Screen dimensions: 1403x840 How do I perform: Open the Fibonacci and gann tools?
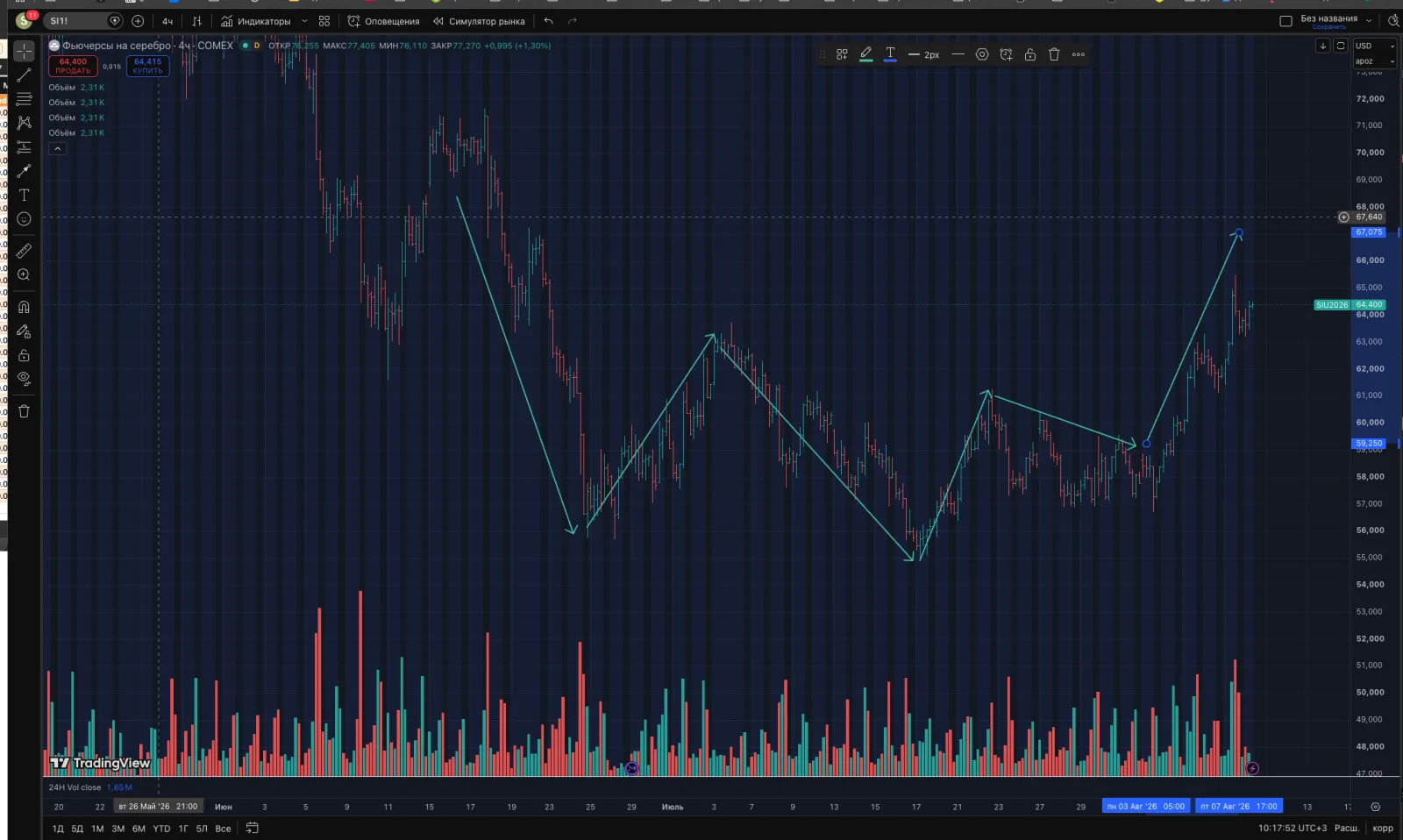(x=24, y=99)
